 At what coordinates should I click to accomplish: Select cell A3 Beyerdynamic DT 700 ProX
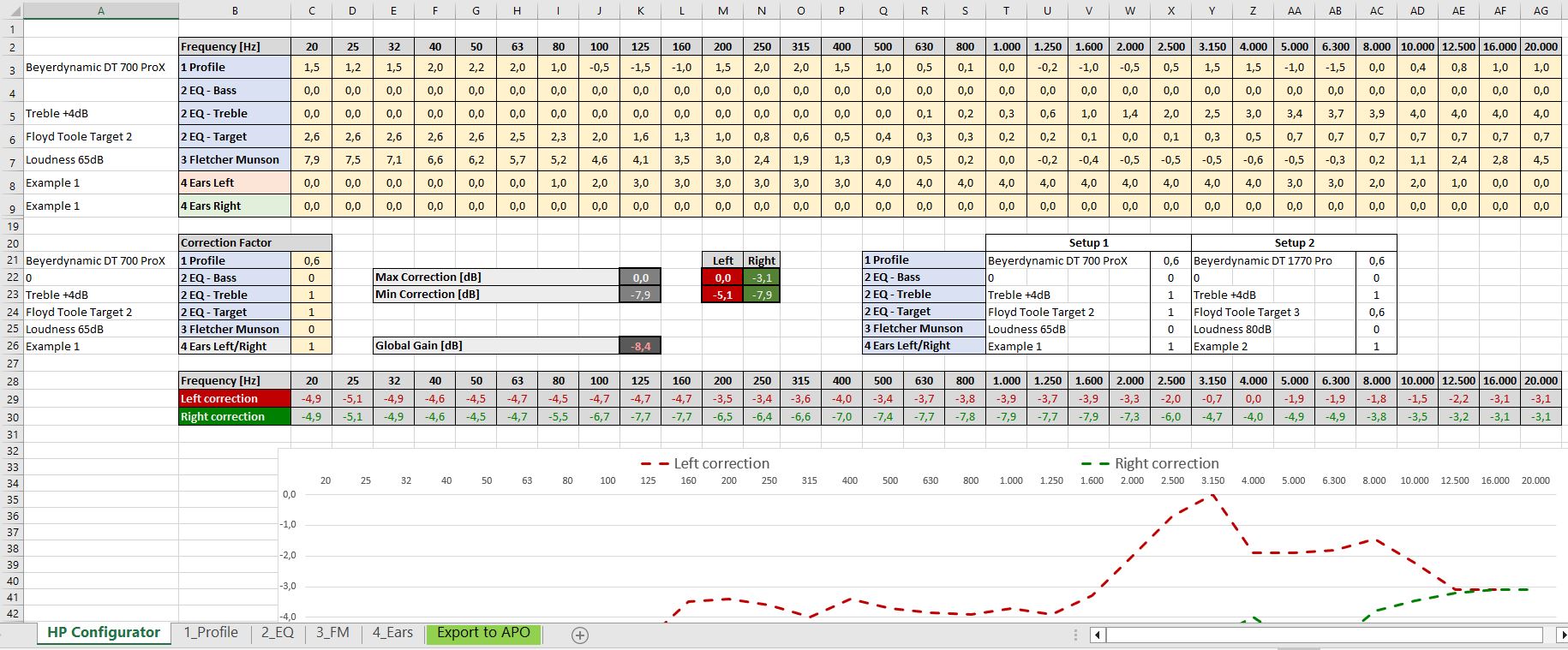(101, 68)
